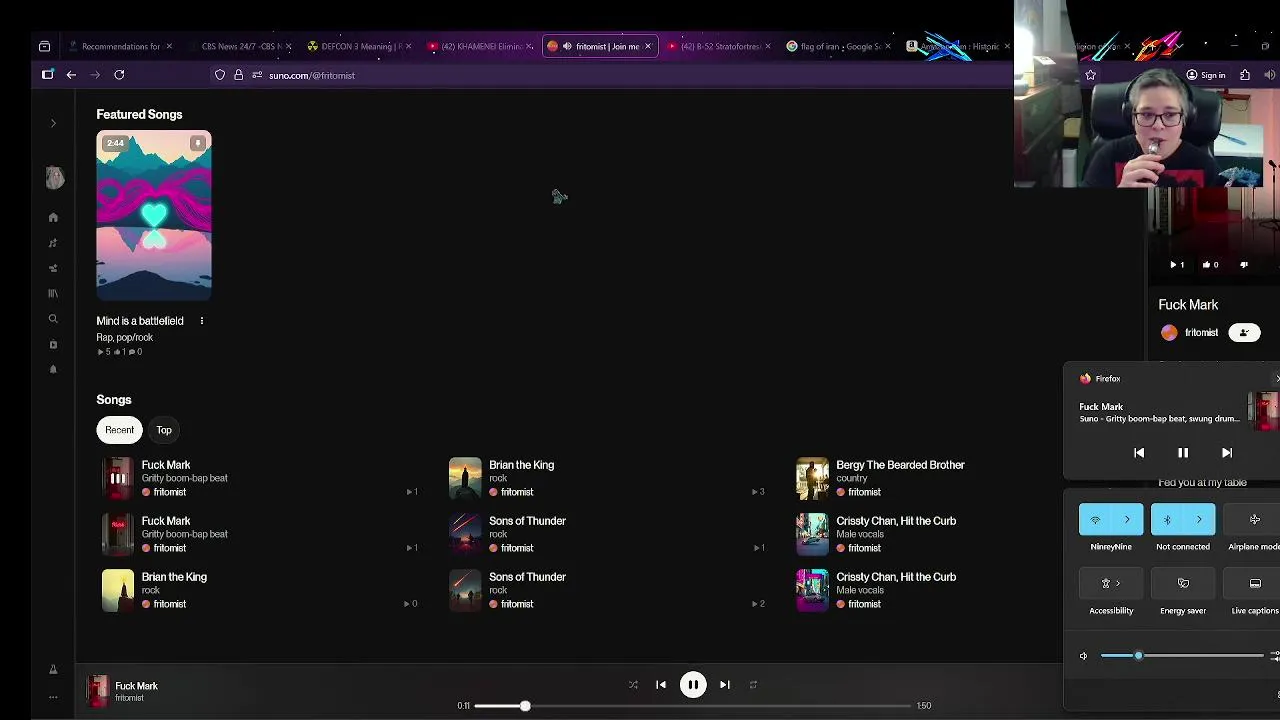Expand the collapsed Suno sidebar

[53, 123]
